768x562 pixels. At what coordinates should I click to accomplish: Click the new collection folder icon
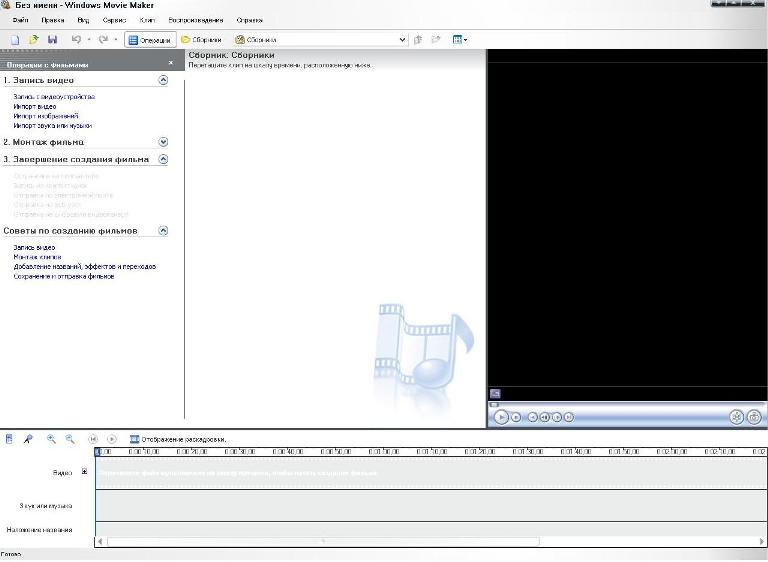(x=436, y=40)
